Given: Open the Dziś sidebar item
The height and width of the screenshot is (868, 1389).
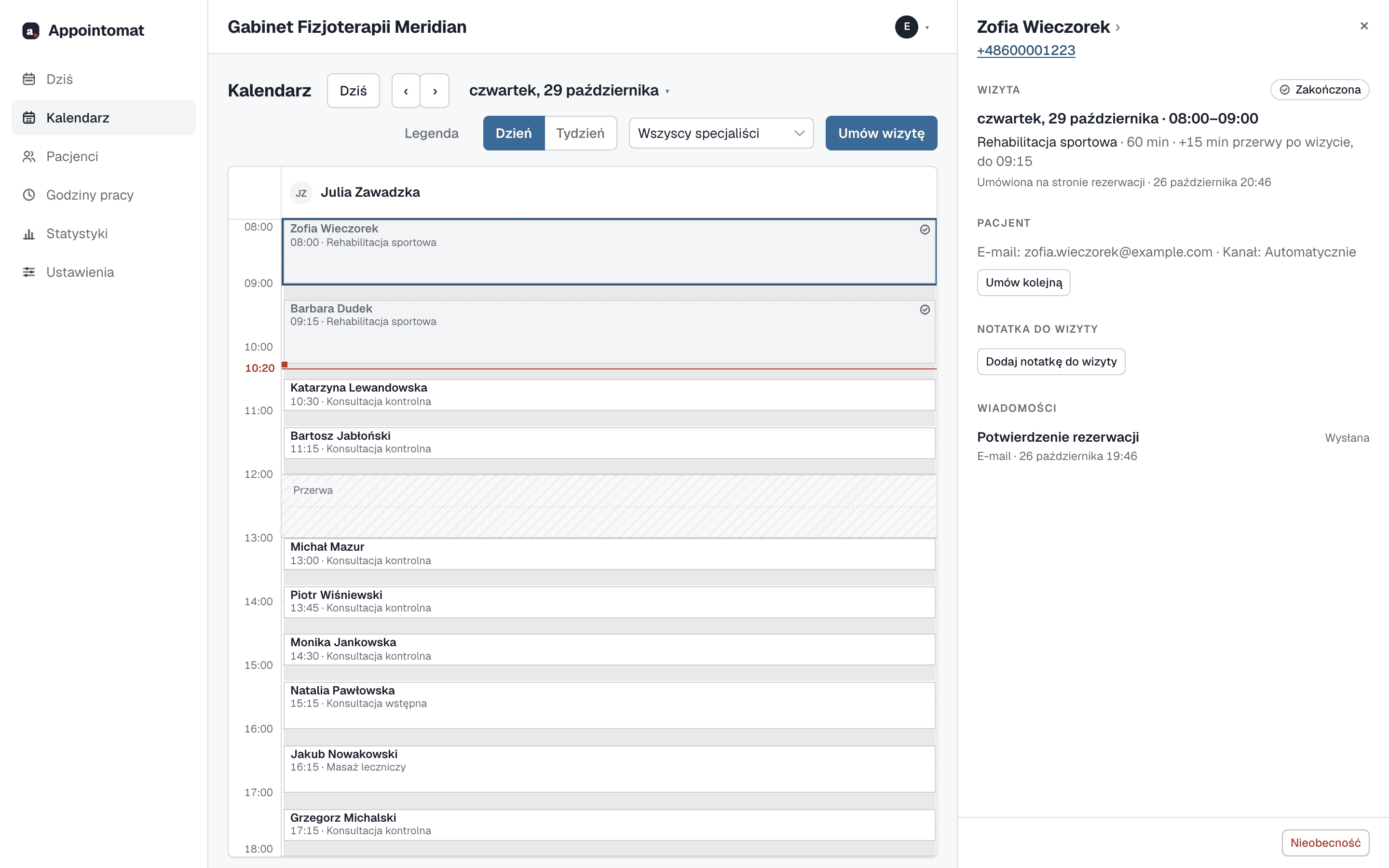Looking at the screenshot, I should click(x=103, y=79).
